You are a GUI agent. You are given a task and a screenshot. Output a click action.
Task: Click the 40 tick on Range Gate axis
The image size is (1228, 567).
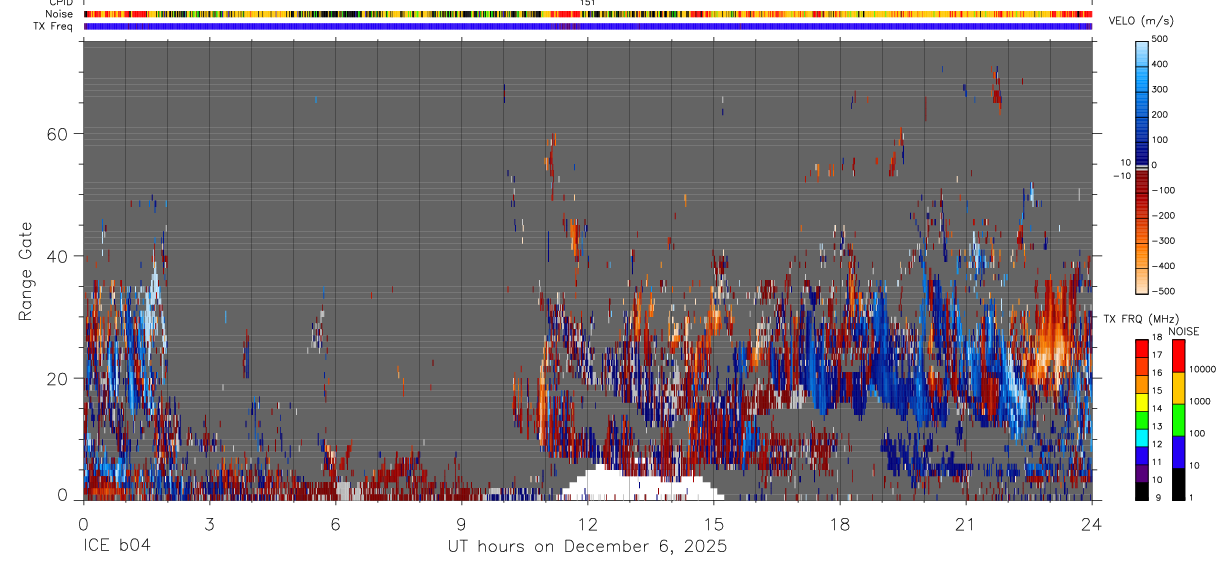[56, 256]
